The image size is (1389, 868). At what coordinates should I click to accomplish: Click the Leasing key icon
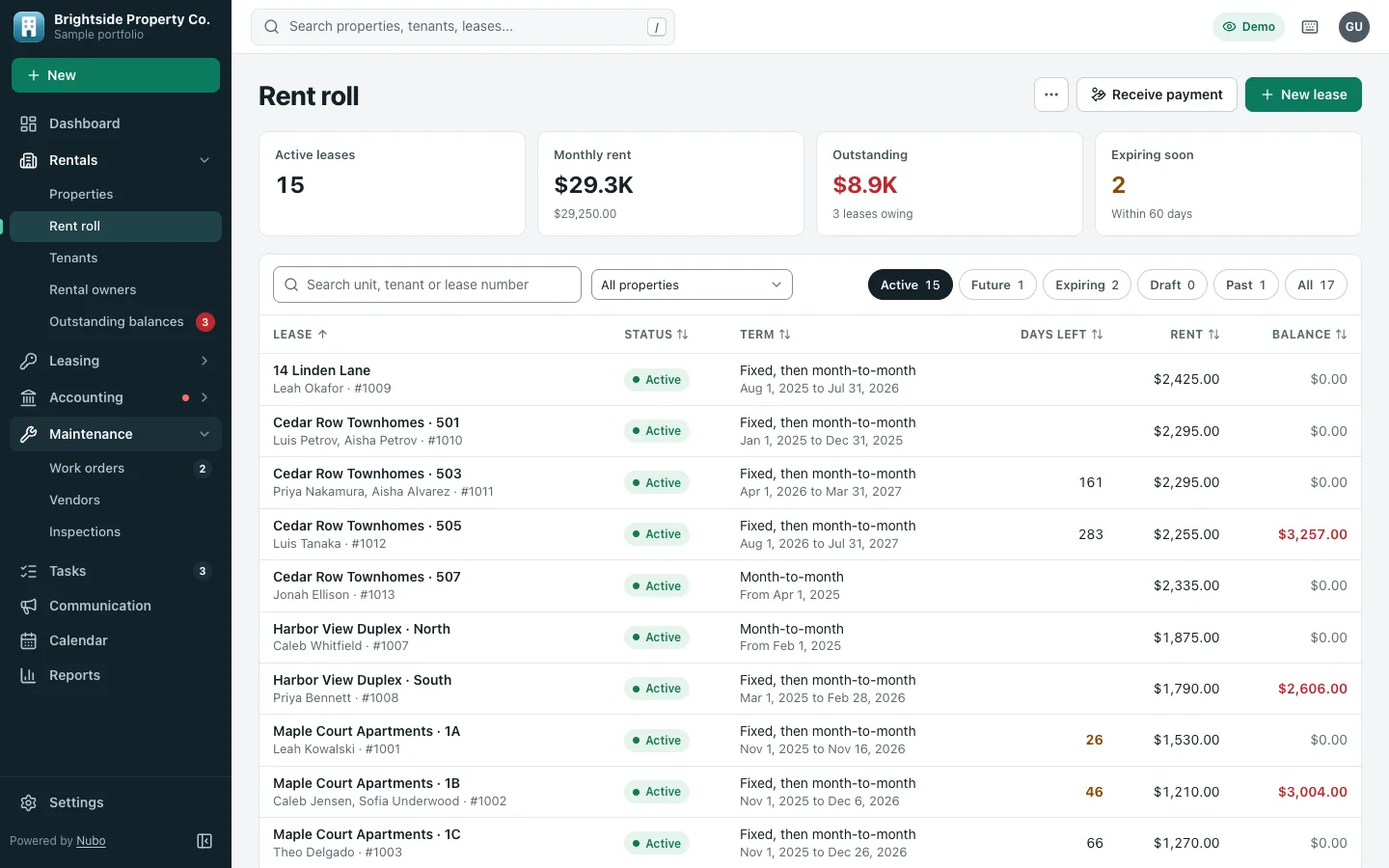(29, 361)
